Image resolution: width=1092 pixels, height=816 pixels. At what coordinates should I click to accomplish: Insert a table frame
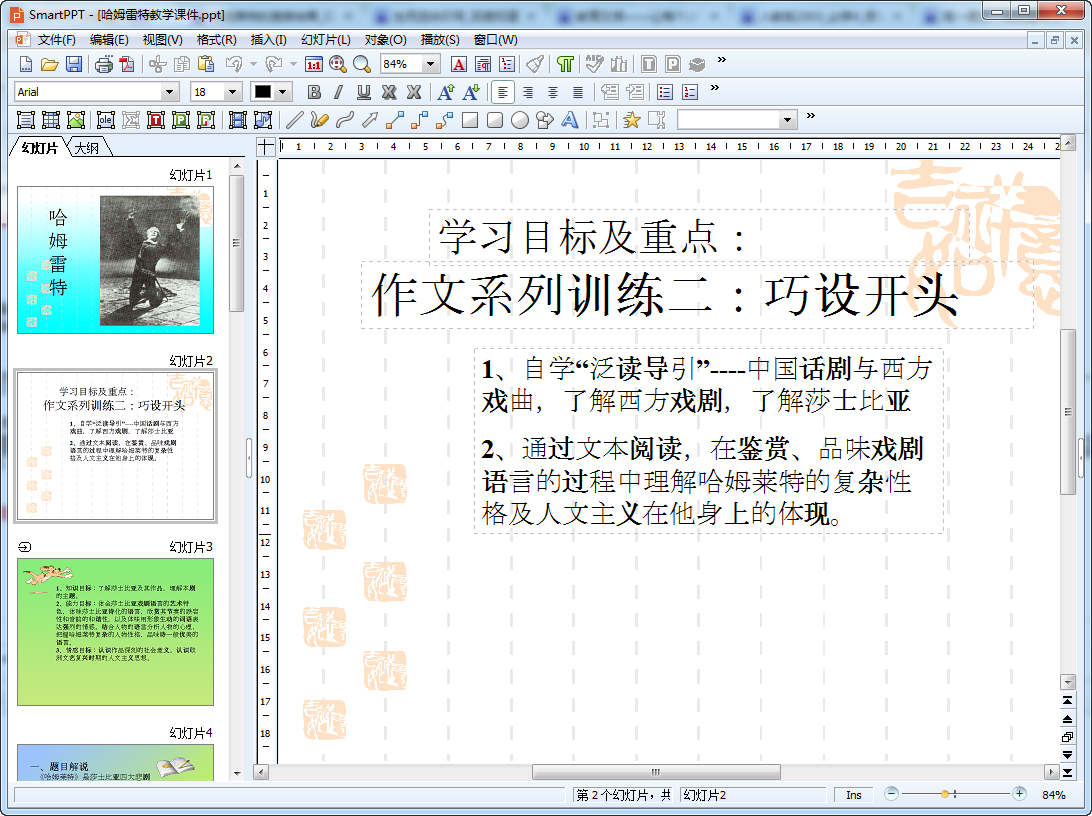point(51,120)
